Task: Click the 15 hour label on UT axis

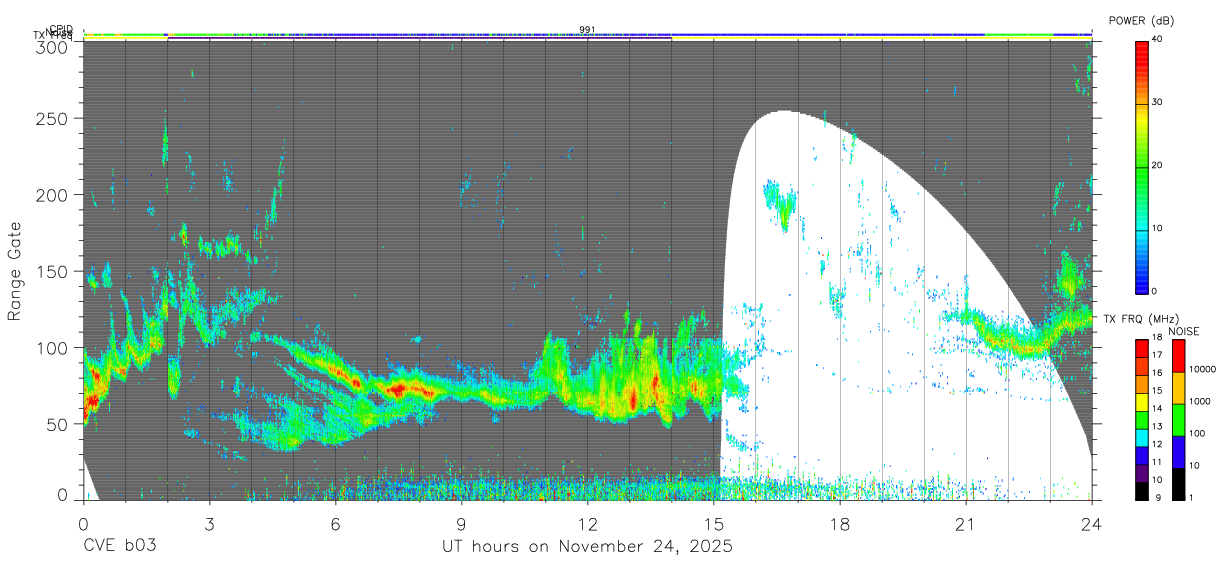Action: point(713,523)
